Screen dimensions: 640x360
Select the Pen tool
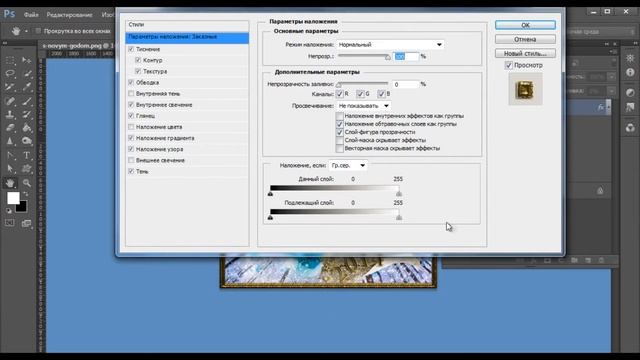(x=10, y=156)
